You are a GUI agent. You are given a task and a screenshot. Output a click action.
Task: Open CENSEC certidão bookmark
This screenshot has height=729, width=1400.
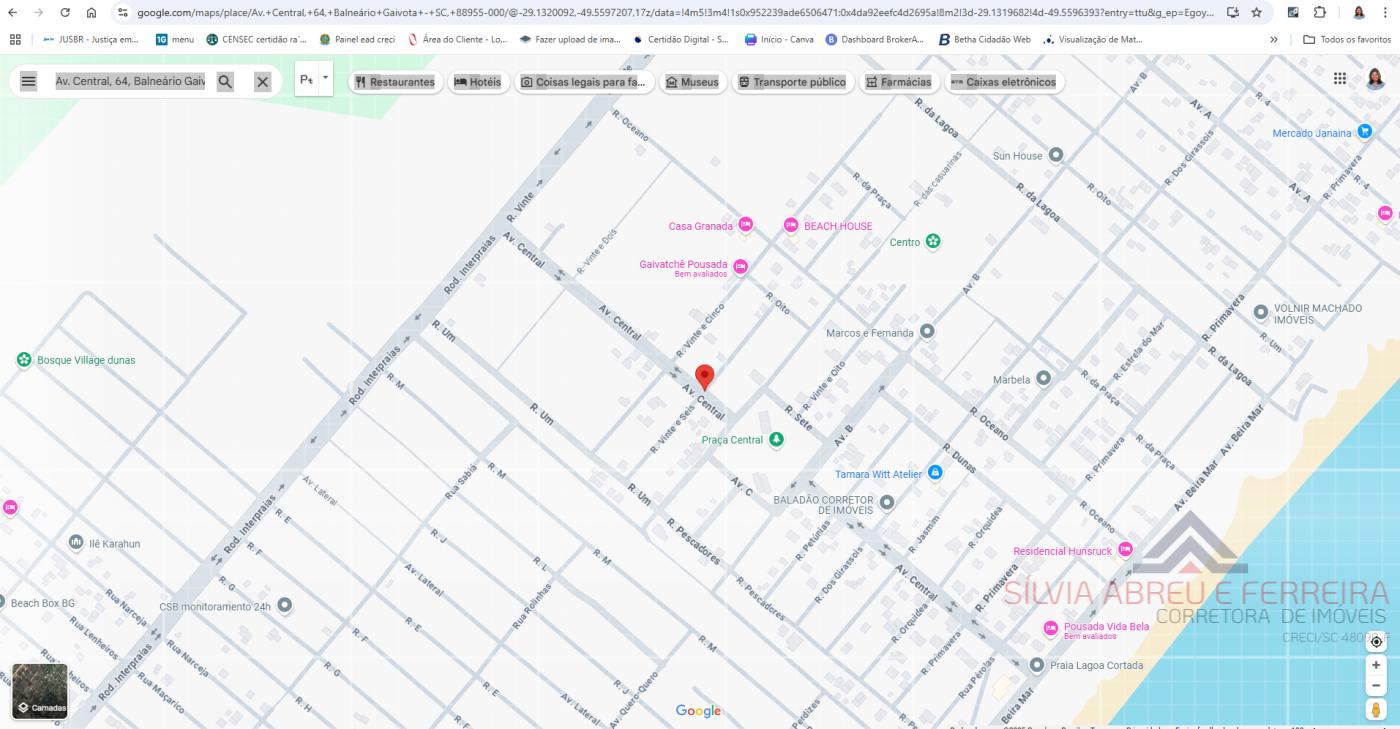[x=256, y=39]
